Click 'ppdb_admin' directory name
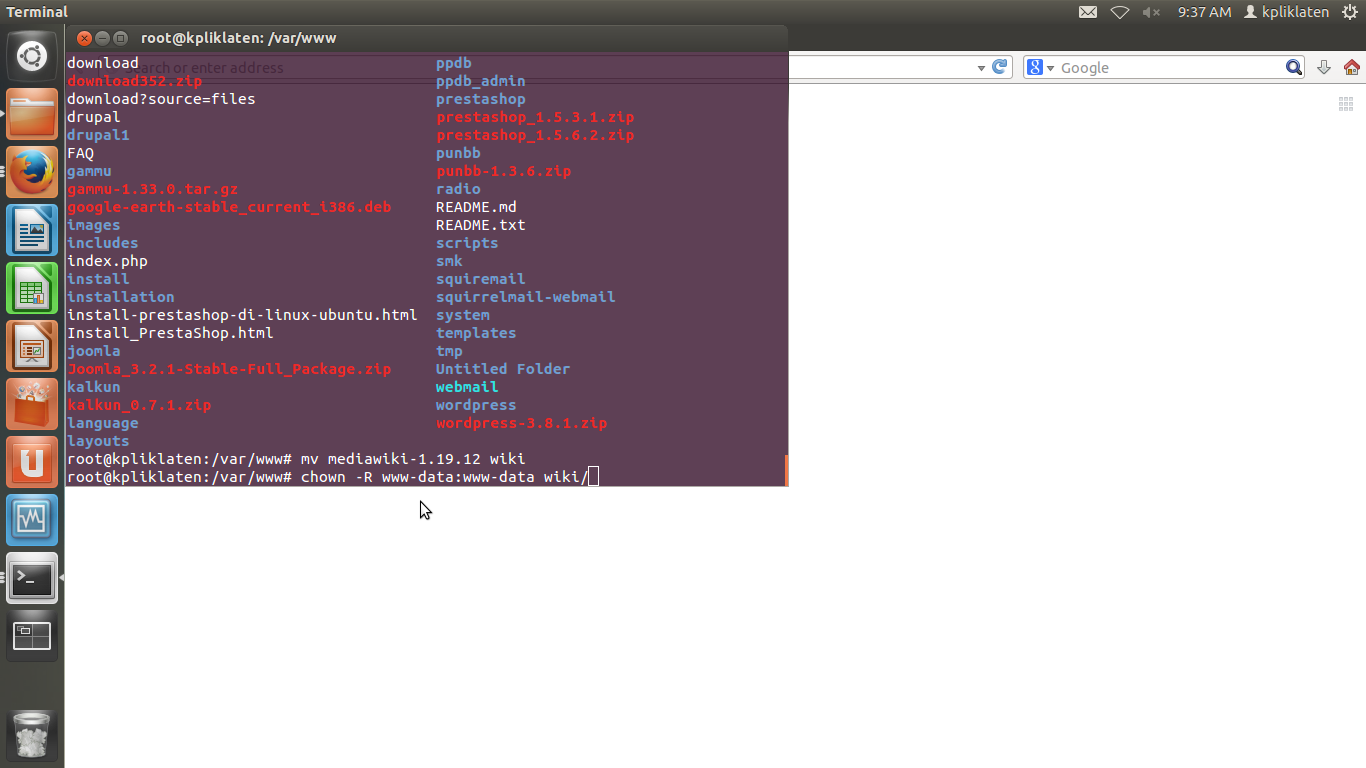Screen dimensions: 1366x768 click(480, 81)
